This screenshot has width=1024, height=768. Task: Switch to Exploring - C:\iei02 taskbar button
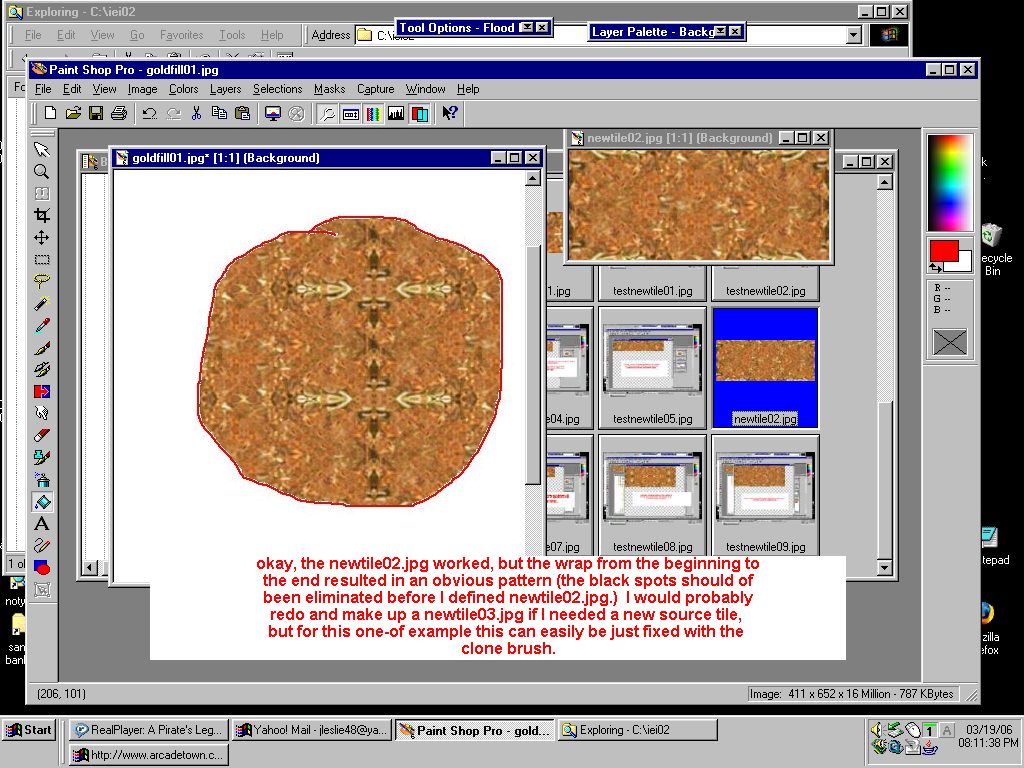coord(637,730)
